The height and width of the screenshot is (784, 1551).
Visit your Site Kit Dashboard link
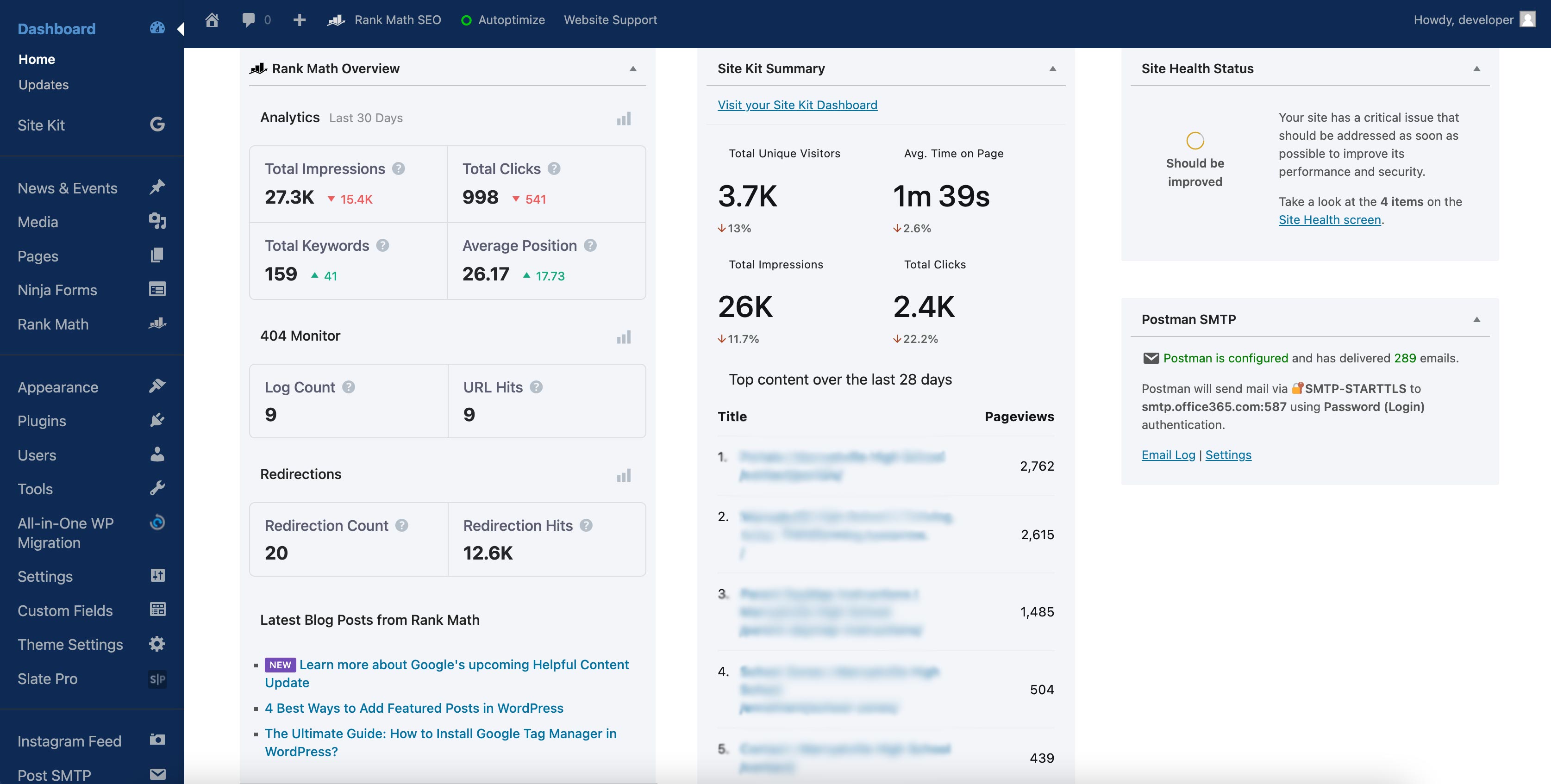[x=797, y=105]
